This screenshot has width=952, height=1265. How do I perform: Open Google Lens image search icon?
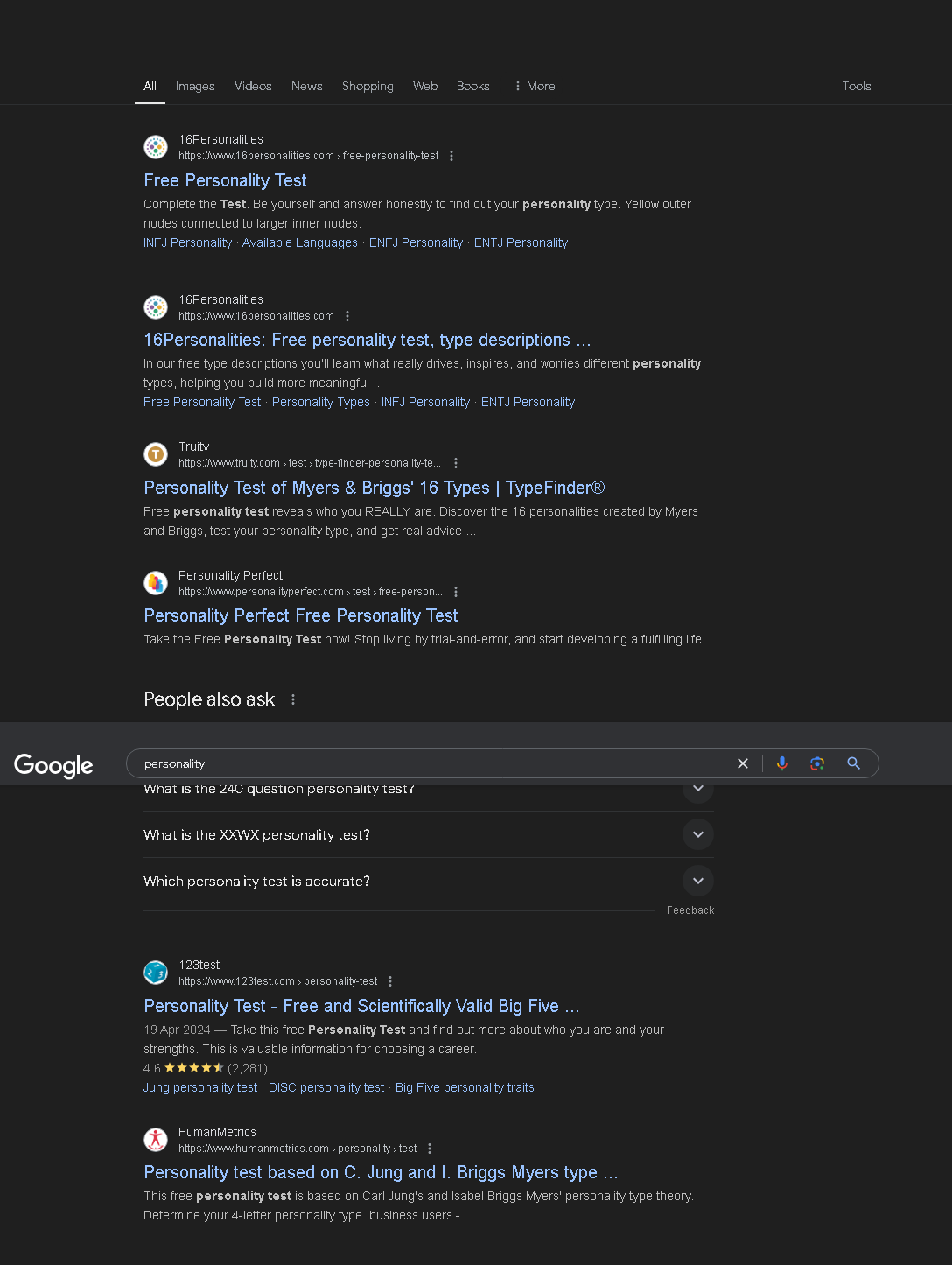click(x=817, y=763)
